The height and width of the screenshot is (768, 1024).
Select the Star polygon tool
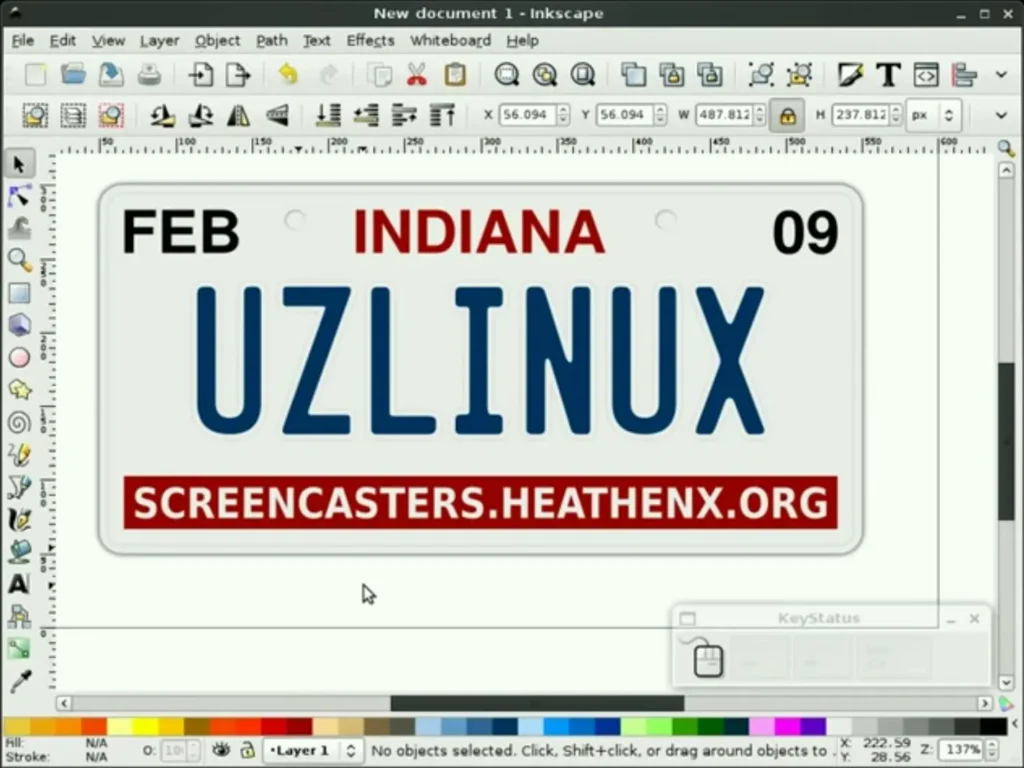pos(19,390)
